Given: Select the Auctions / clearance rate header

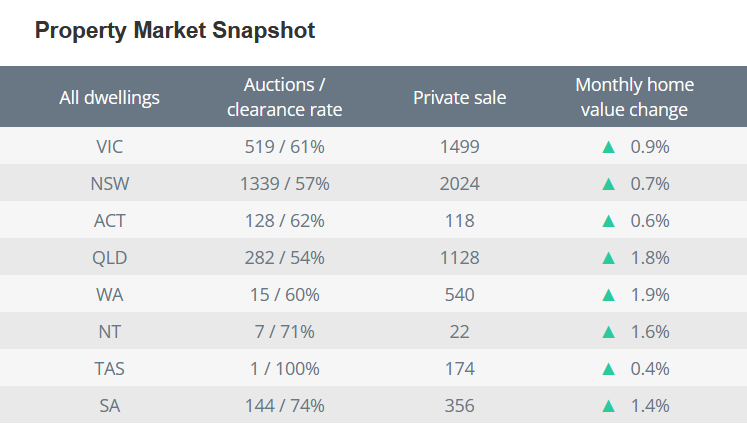Looking at the screenshot, I should point(284,97).
